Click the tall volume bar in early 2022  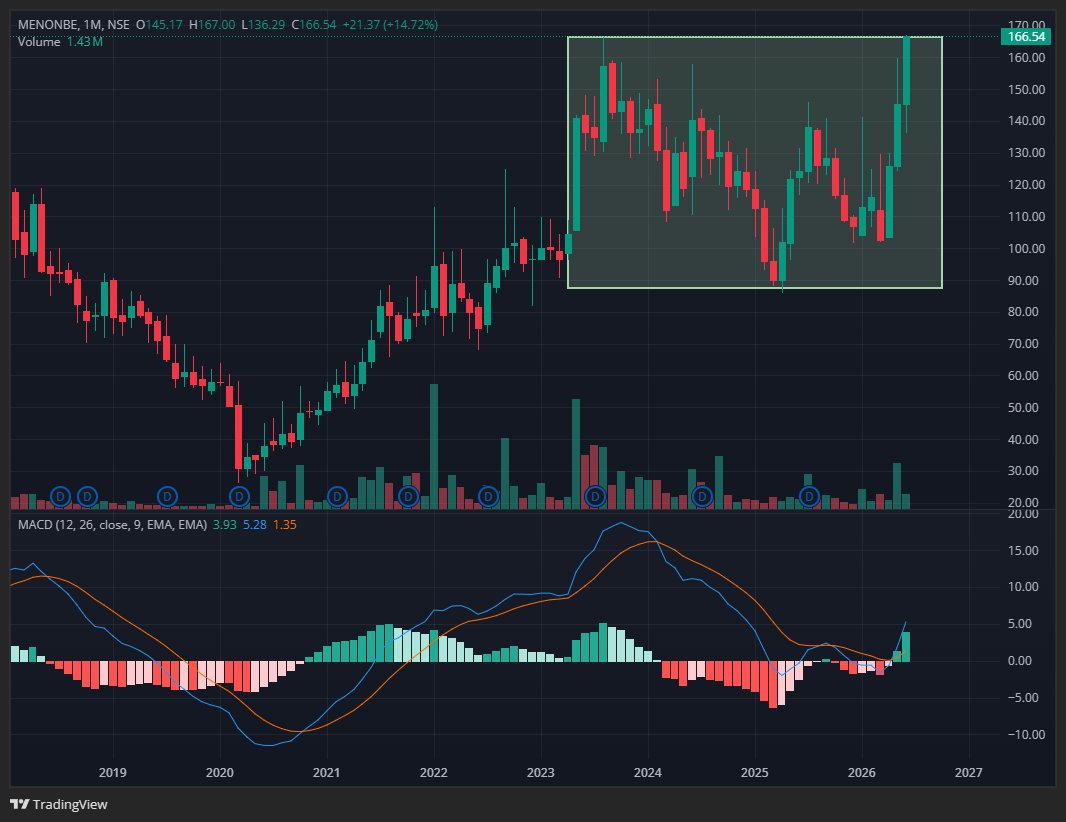point(434,447)
